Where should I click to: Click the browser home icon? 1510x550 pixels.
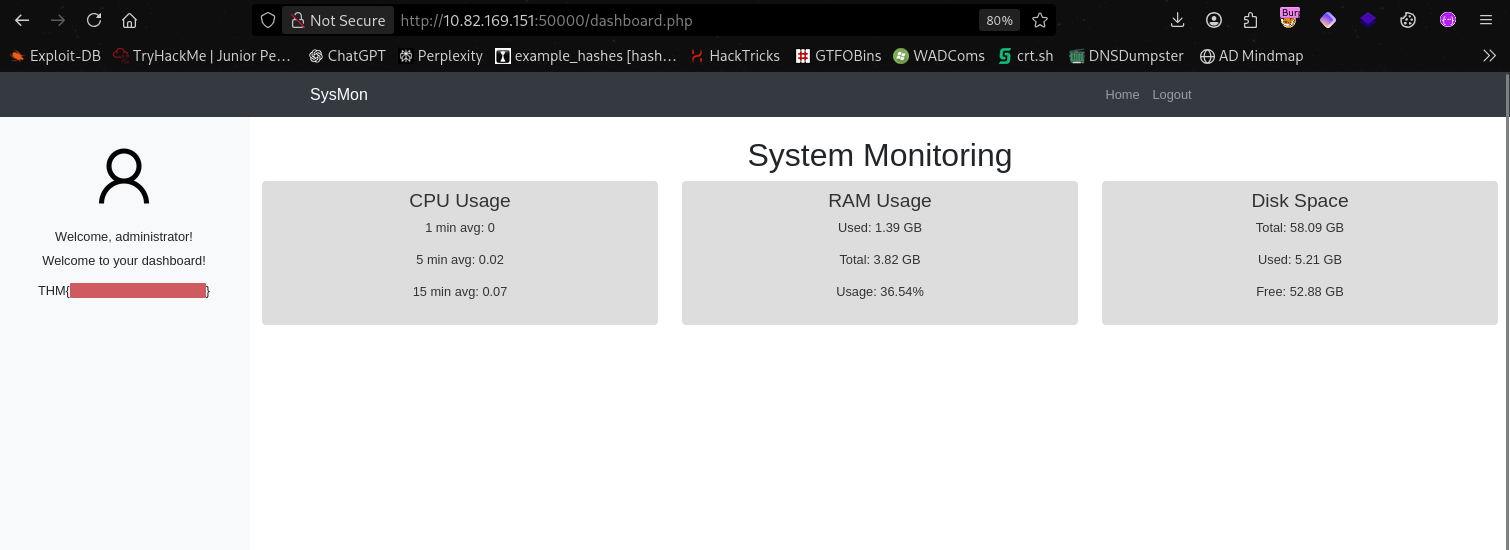tap(129, 20)
